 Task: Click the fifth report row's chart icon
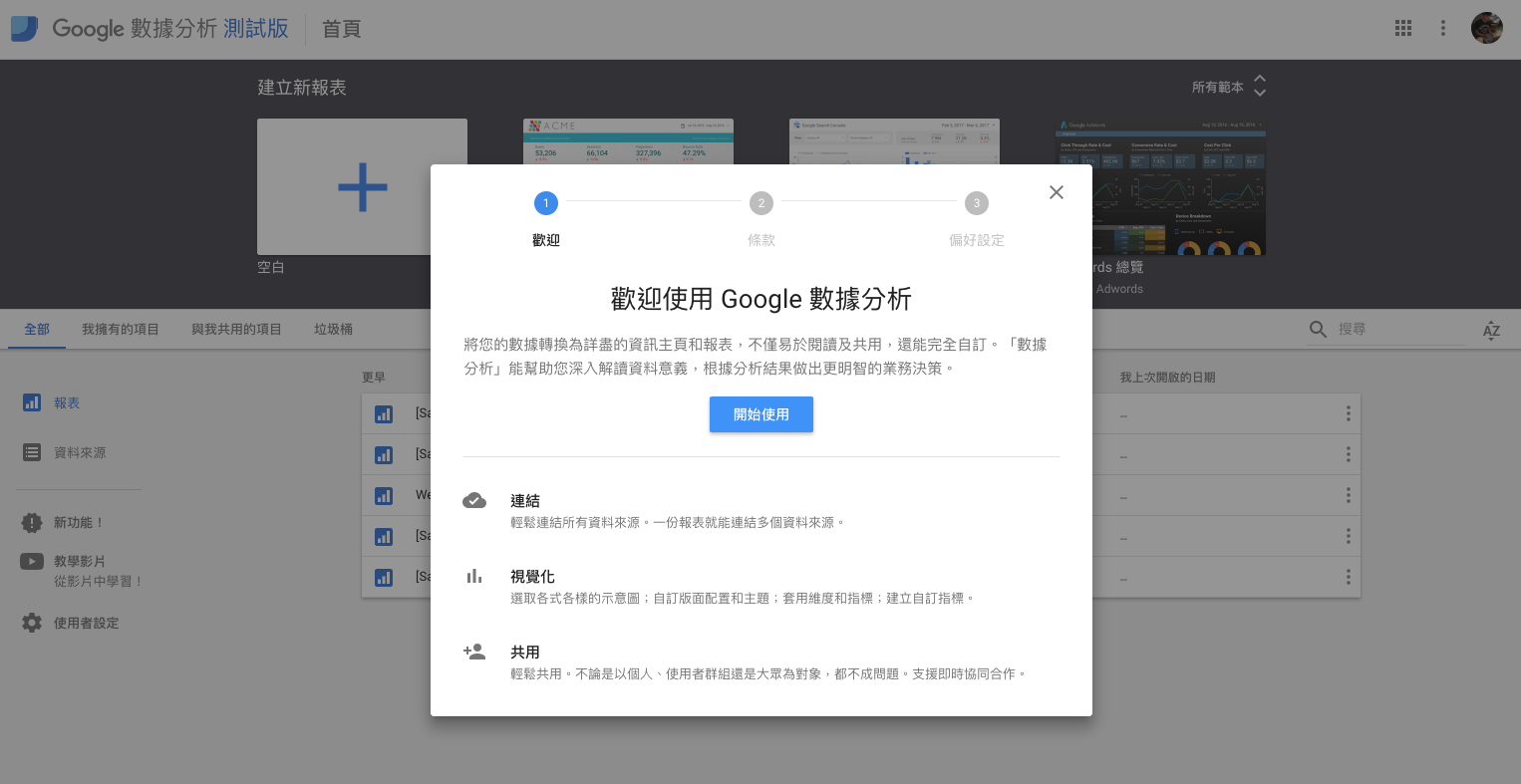pos(384,577)
